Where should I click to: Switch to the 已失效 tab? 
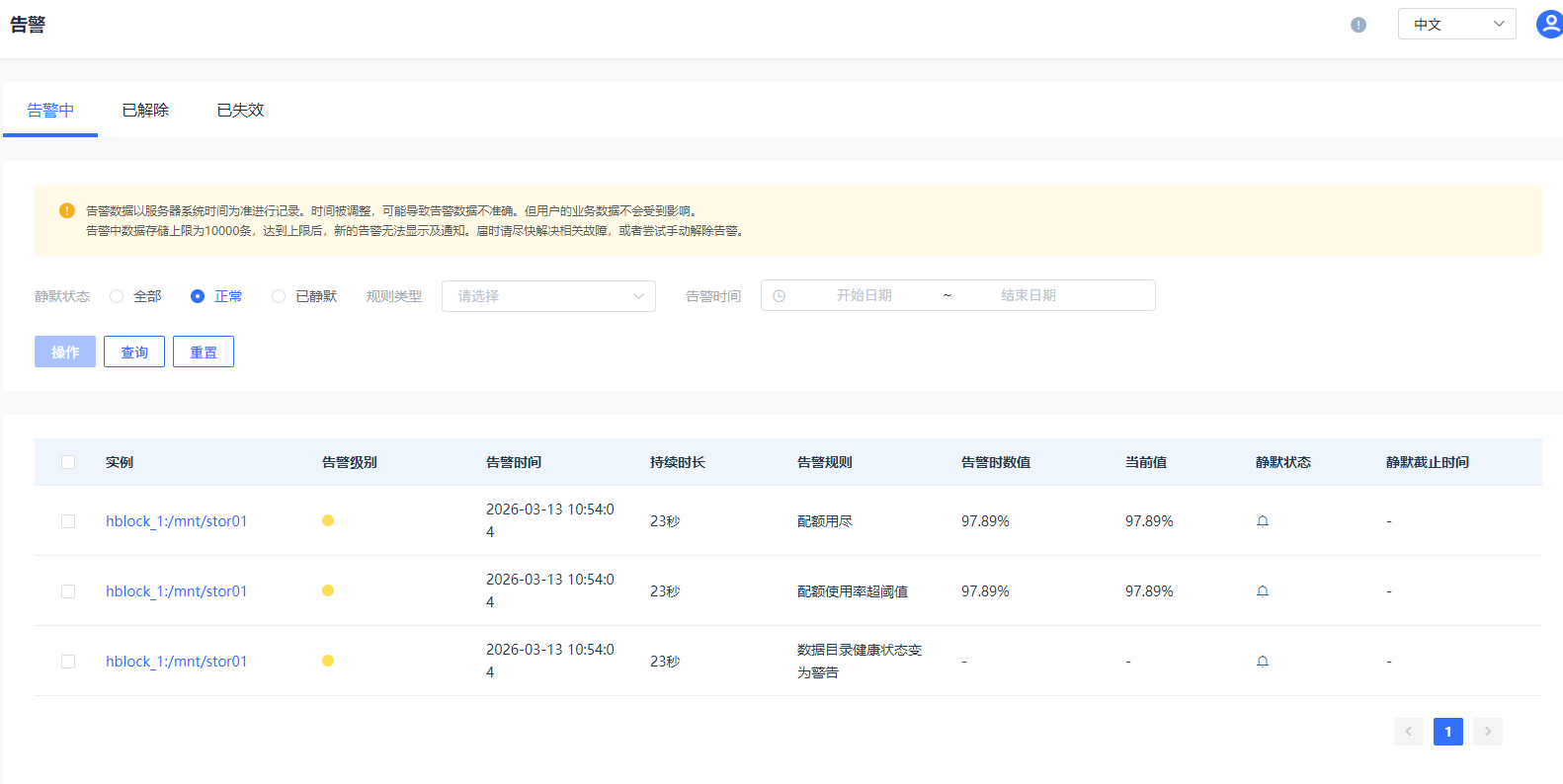[x=240, y=110]
